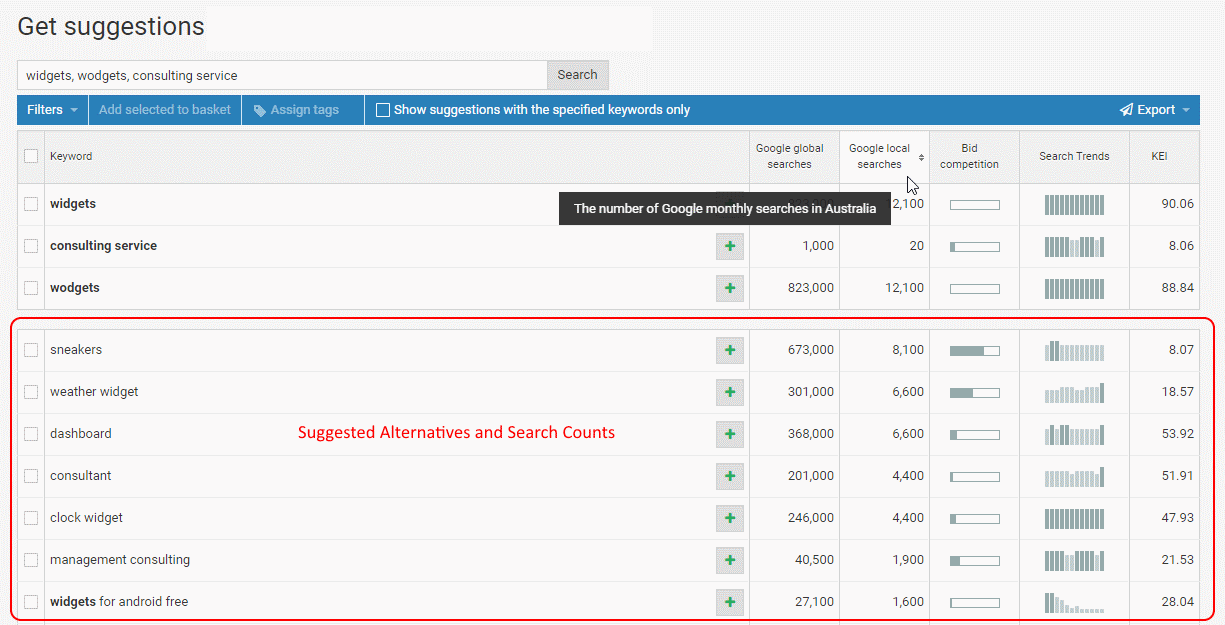Focus the keyword search input field

[x=282, y=75]
